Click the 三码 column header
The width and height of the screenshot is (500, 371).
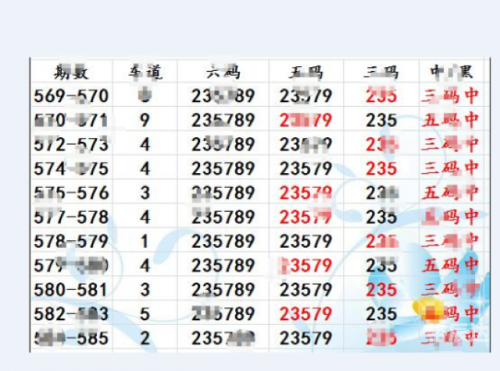coord(381,71)
